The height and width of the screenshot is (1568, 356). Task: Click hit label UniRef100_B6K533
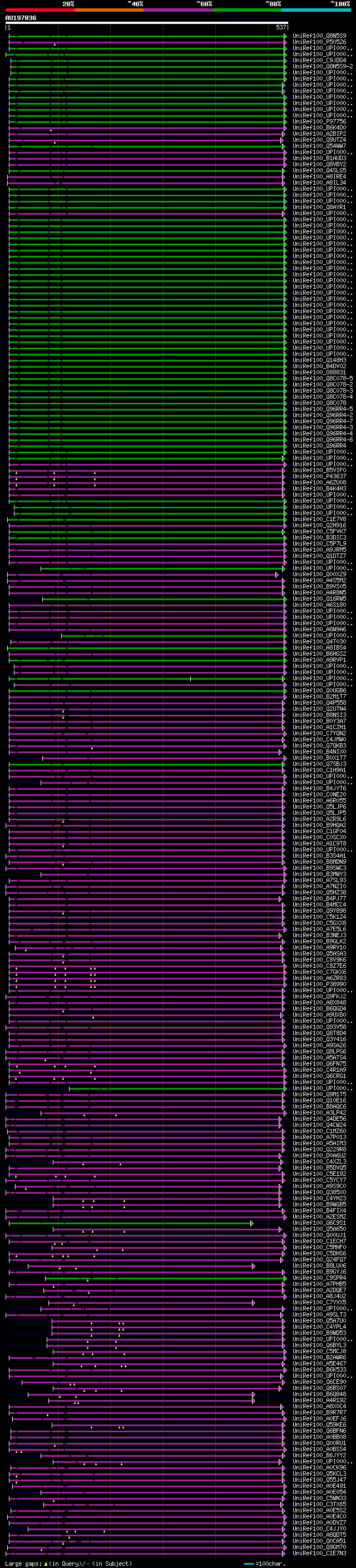tap(319, 1369)
